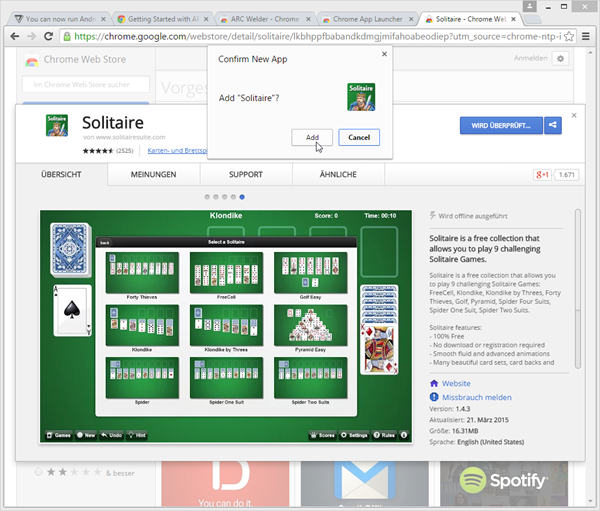Bookmark the page with the star icon
Image resolution: width=600 pixels, height=511 pixels.
click(x=569, y=36)
